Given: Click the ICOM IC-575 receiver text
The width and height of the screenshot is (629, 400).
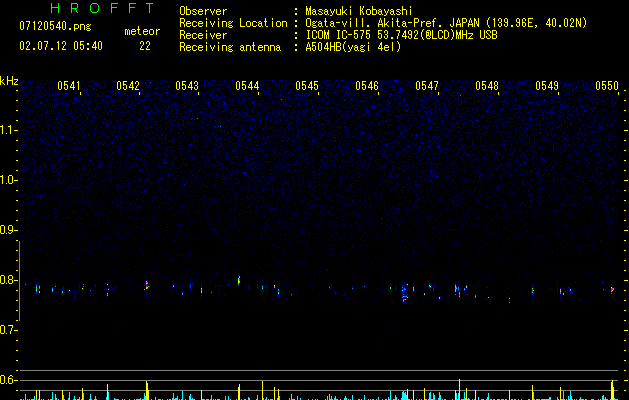Looking at the screenshot, I should (401, 35).
